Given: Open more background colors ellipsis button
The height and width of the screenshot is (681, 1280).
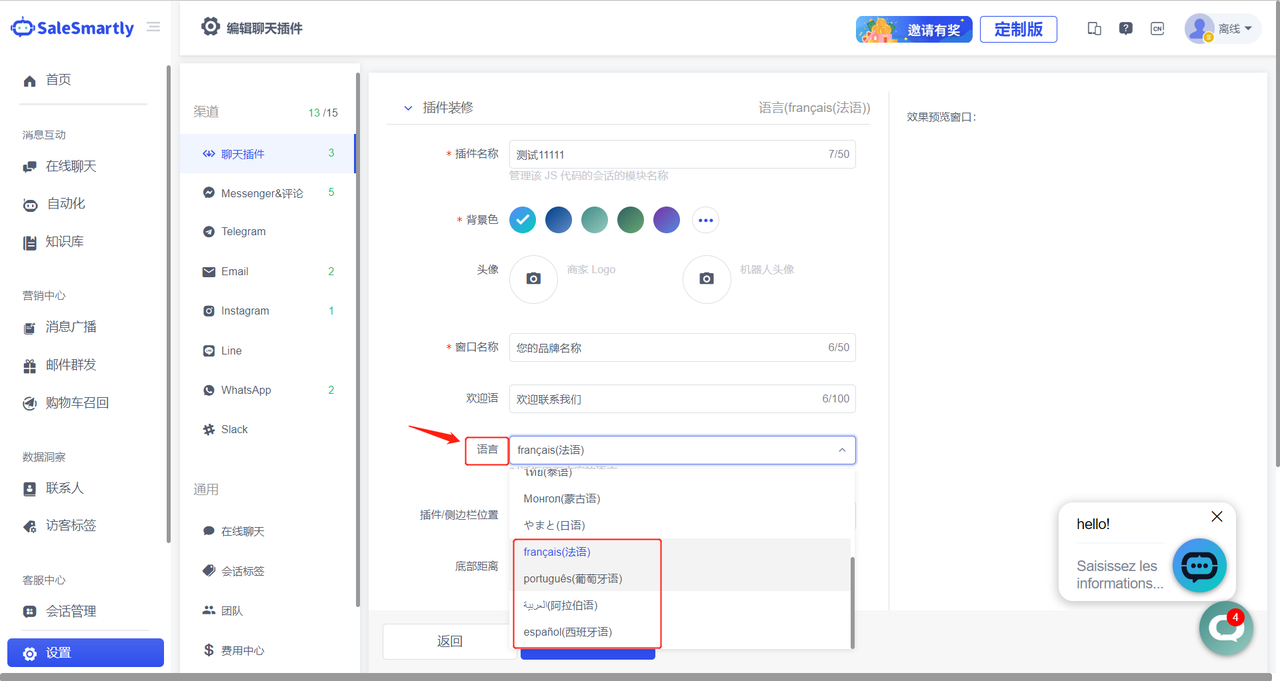Looking at the screenshot, I should (x=706, y=220).
